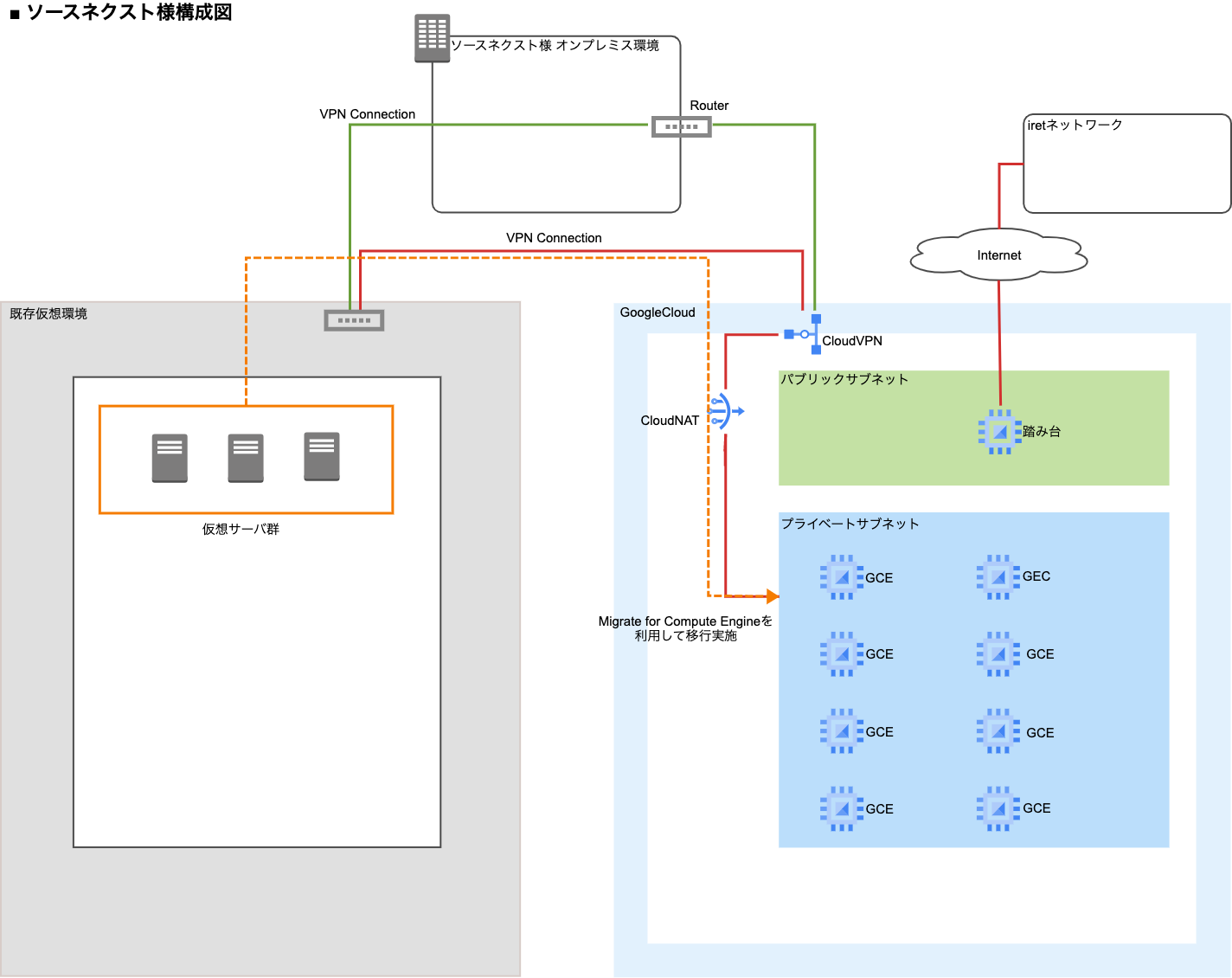
Task: Click the leftmost virtual server icon
Action: click(x=170, y=458)
